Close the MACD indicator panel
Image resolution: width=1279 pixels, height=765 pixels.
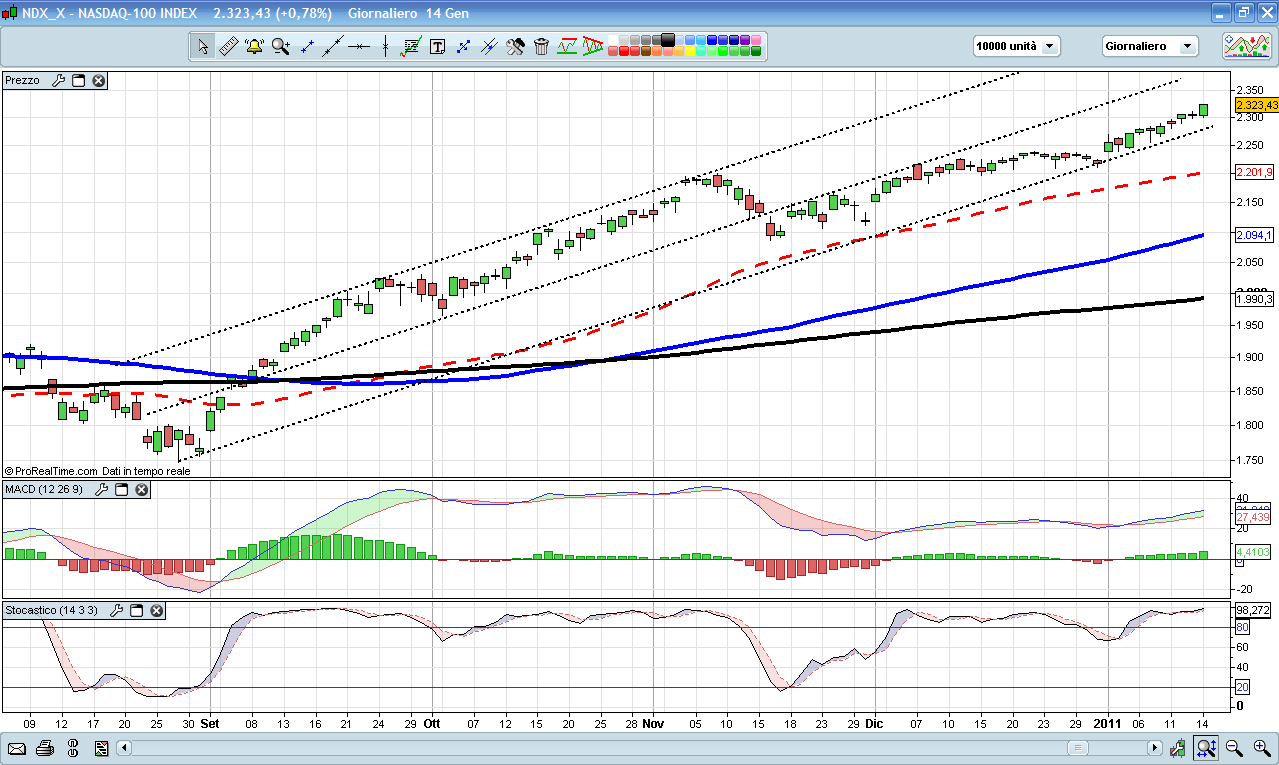[142, 489]
